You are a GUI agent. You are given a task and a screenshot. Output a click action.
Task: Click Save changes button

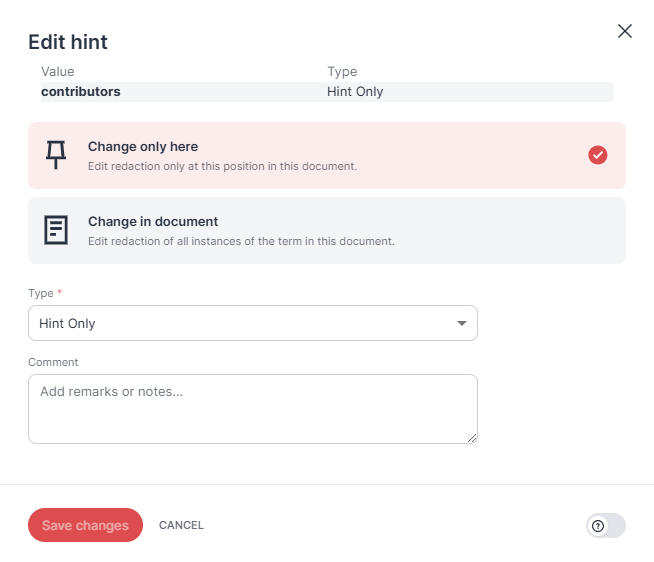tap(86, 525)
